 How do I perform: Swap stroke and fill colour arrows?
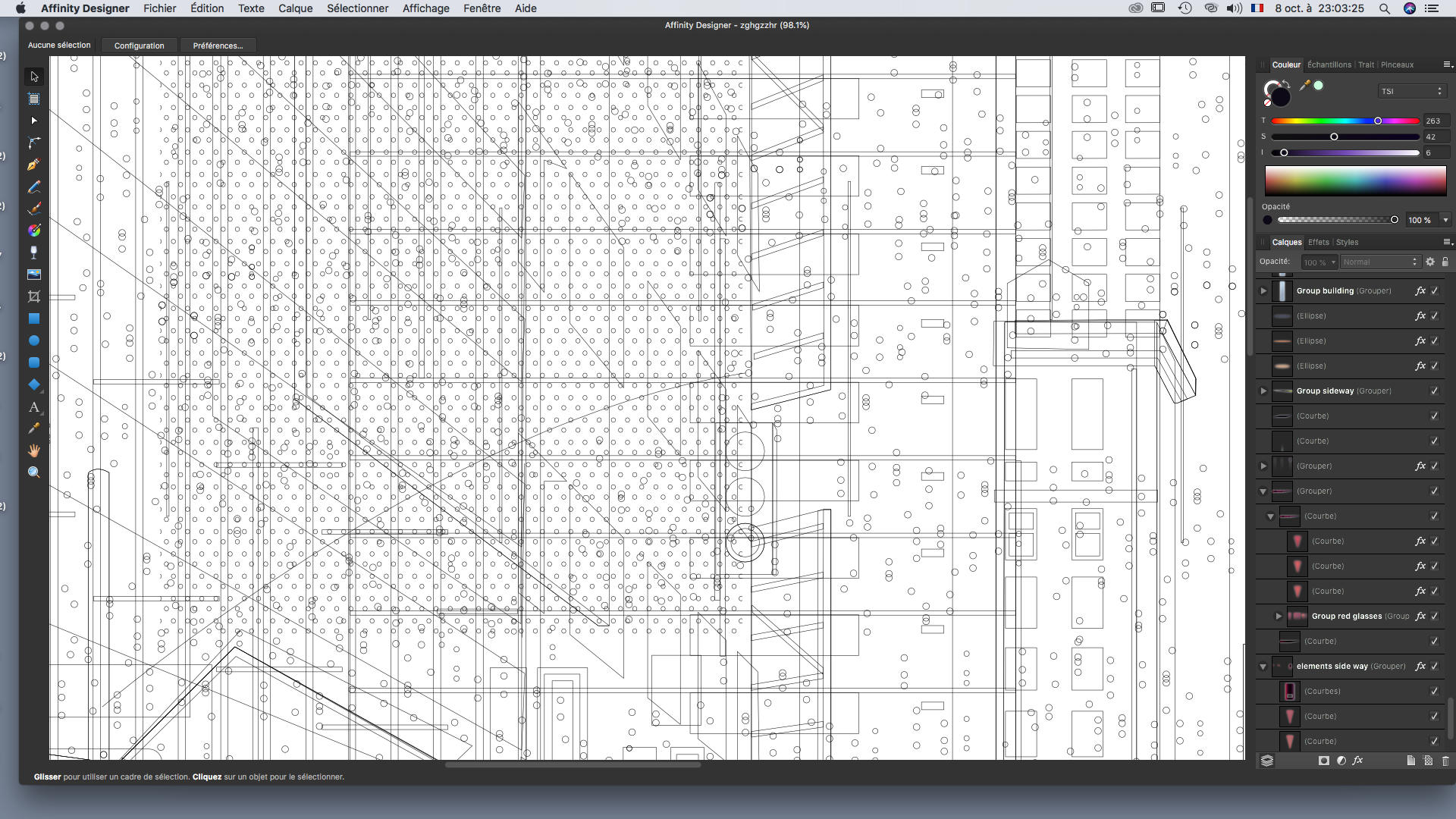pos(1286,83)
